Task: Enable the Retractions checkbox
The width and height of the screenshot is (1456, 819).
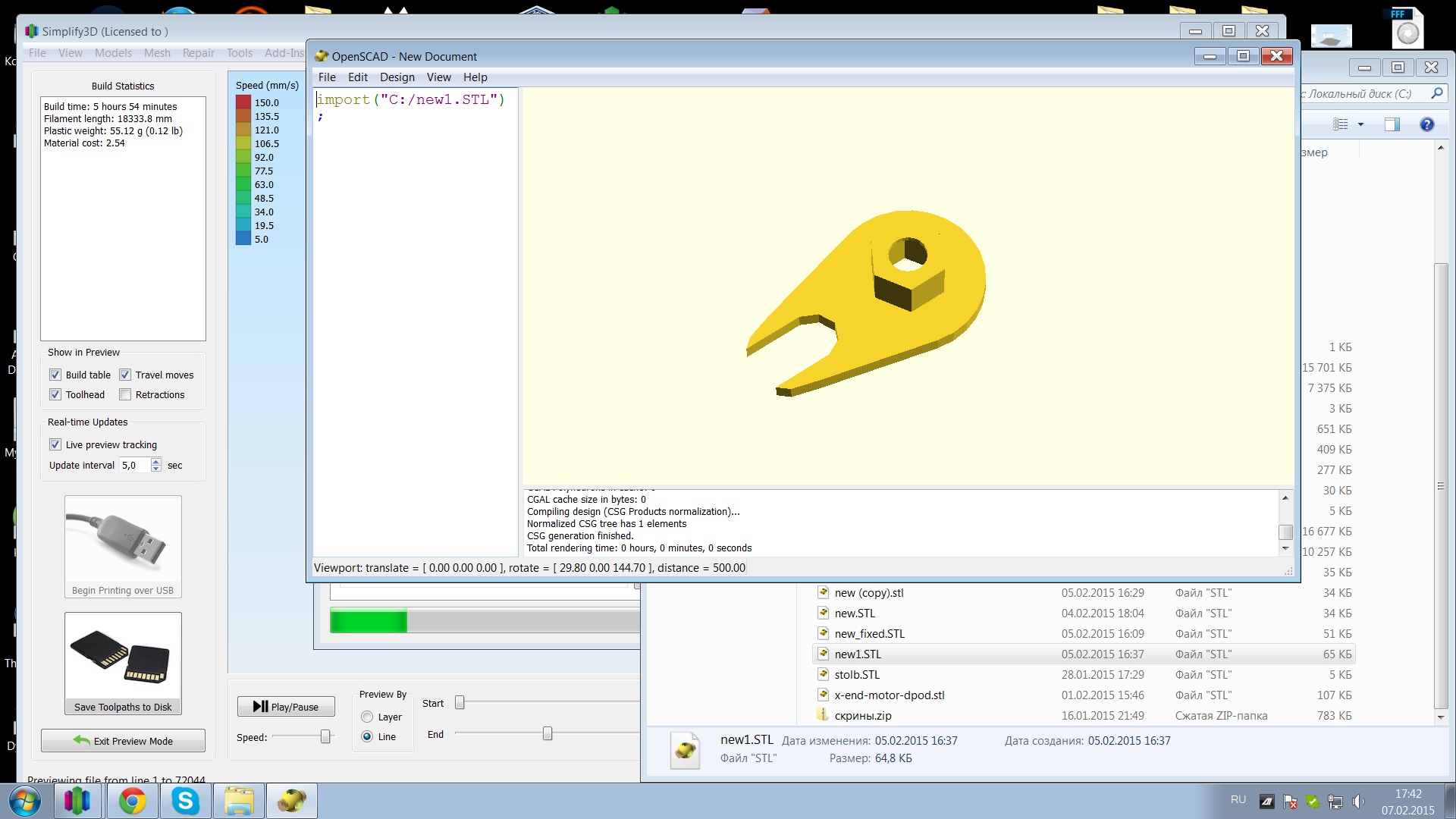Action: tap(125, 394)
